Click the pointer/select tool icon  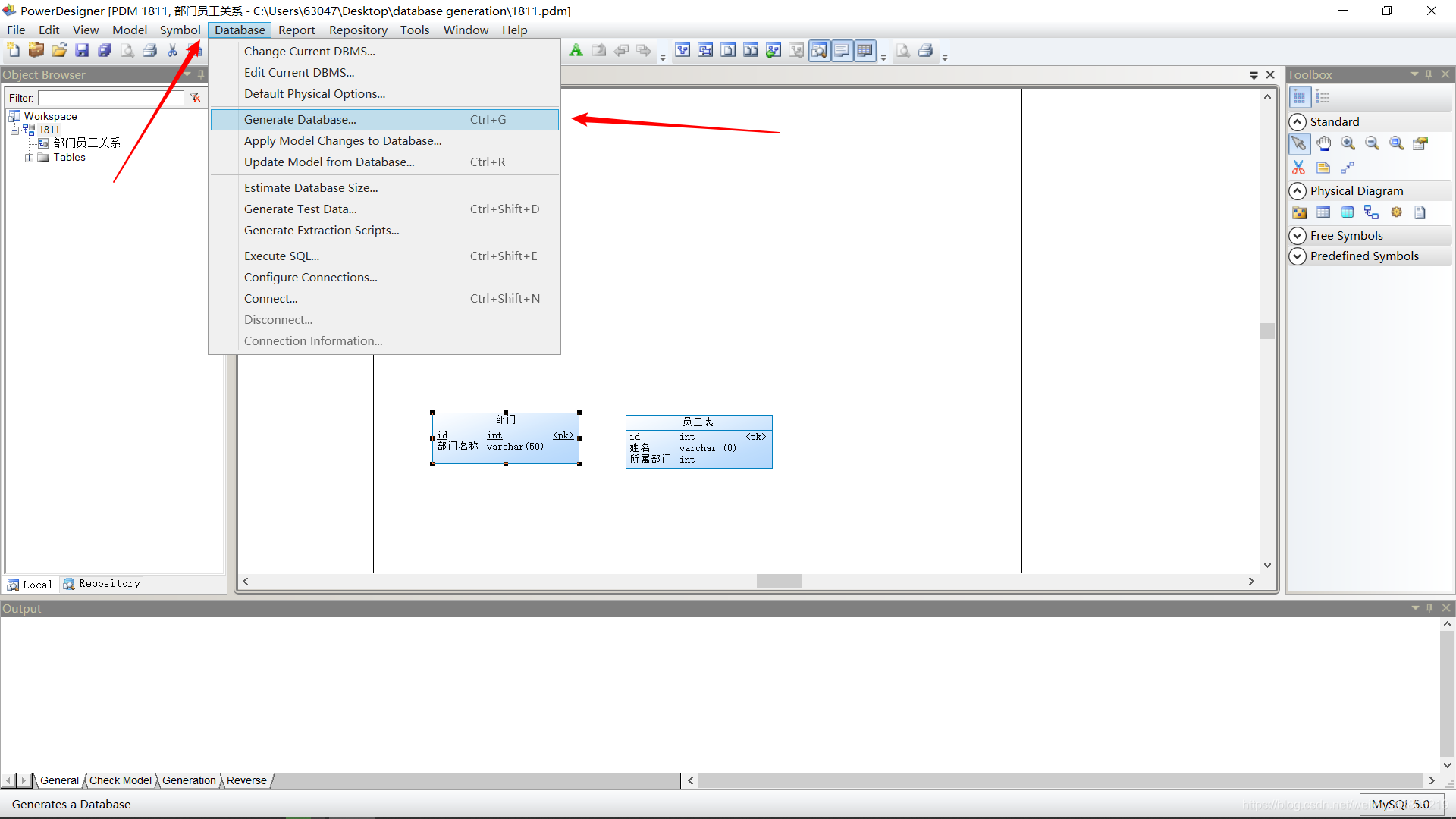coord(1299,143)
